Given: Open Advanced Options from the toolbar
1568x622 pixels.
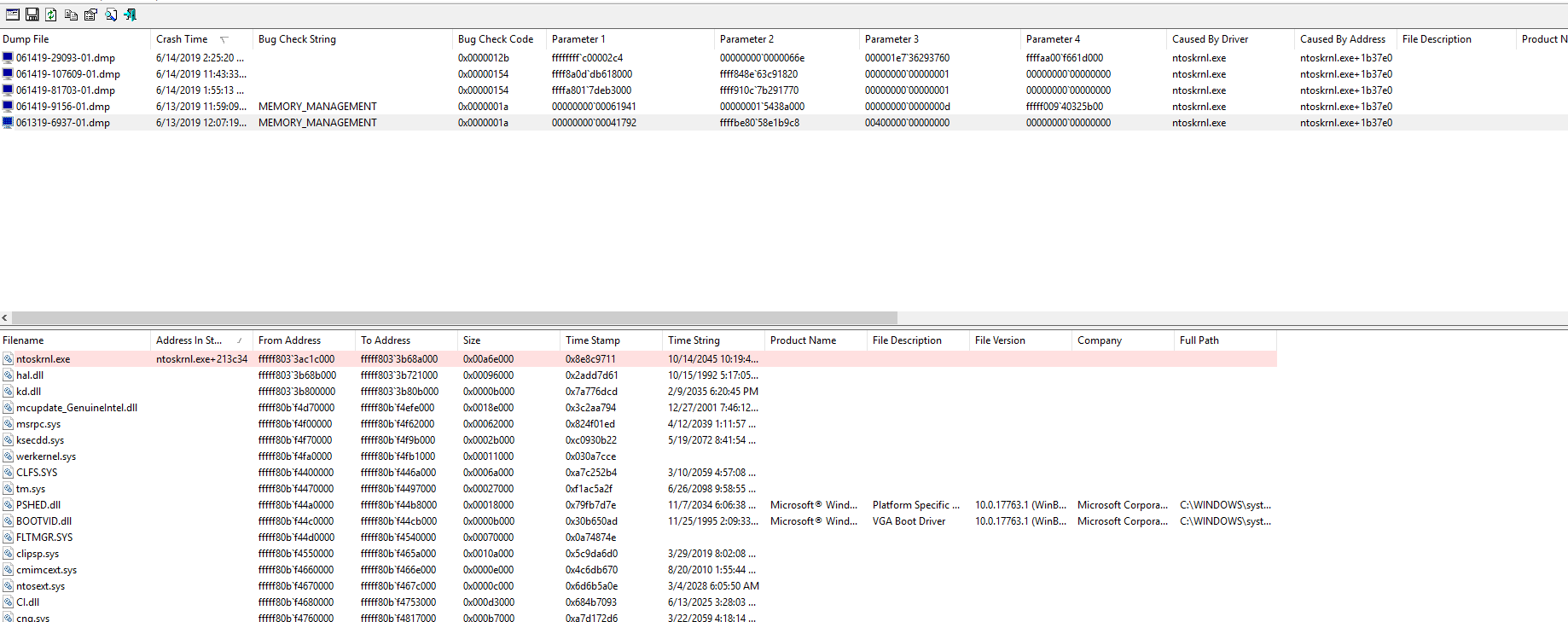Looking at the screenshot, I should [x=13, y=15].
